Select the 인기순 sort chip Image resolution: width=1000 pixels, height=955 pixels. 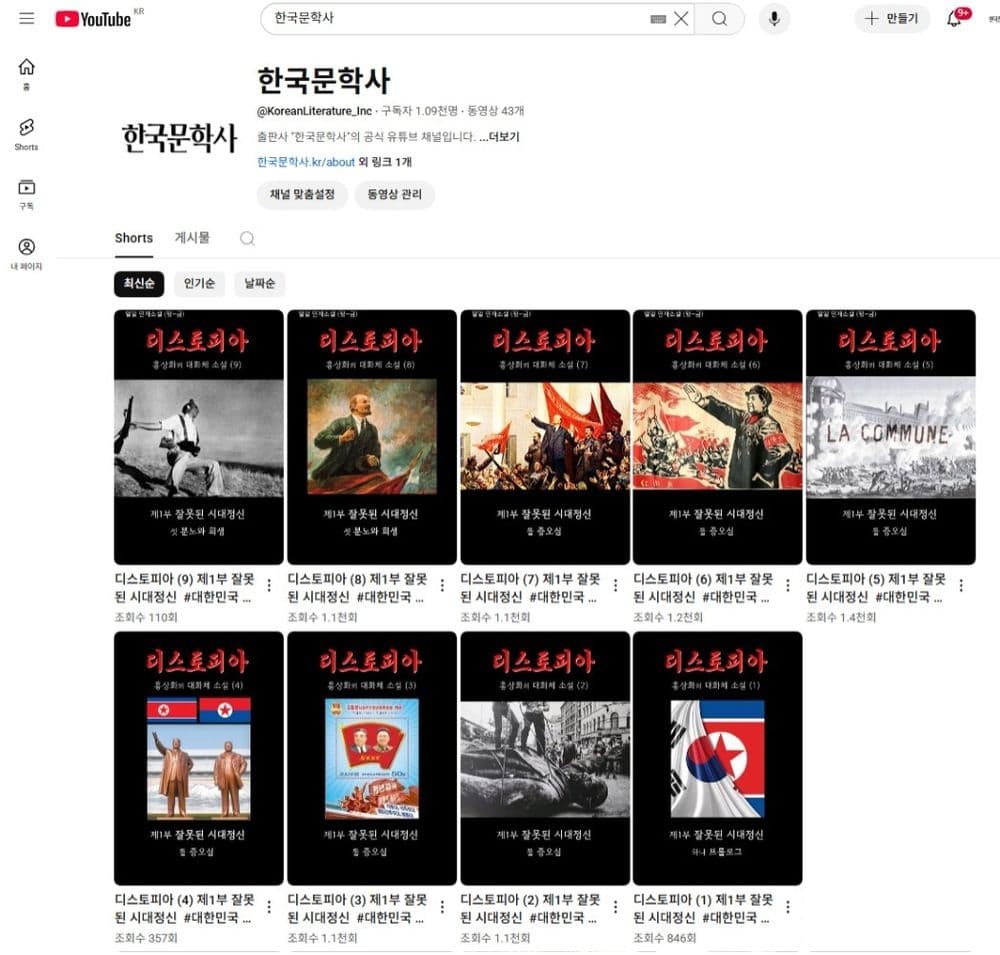(199, 284)
